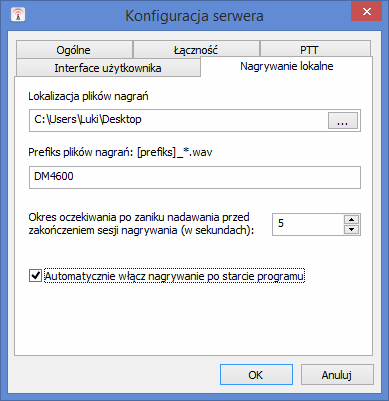Viewport: 389px width, 401px height.
Task: Close the Konfiguracja serwera dialog
Action: tap(366, 12)
